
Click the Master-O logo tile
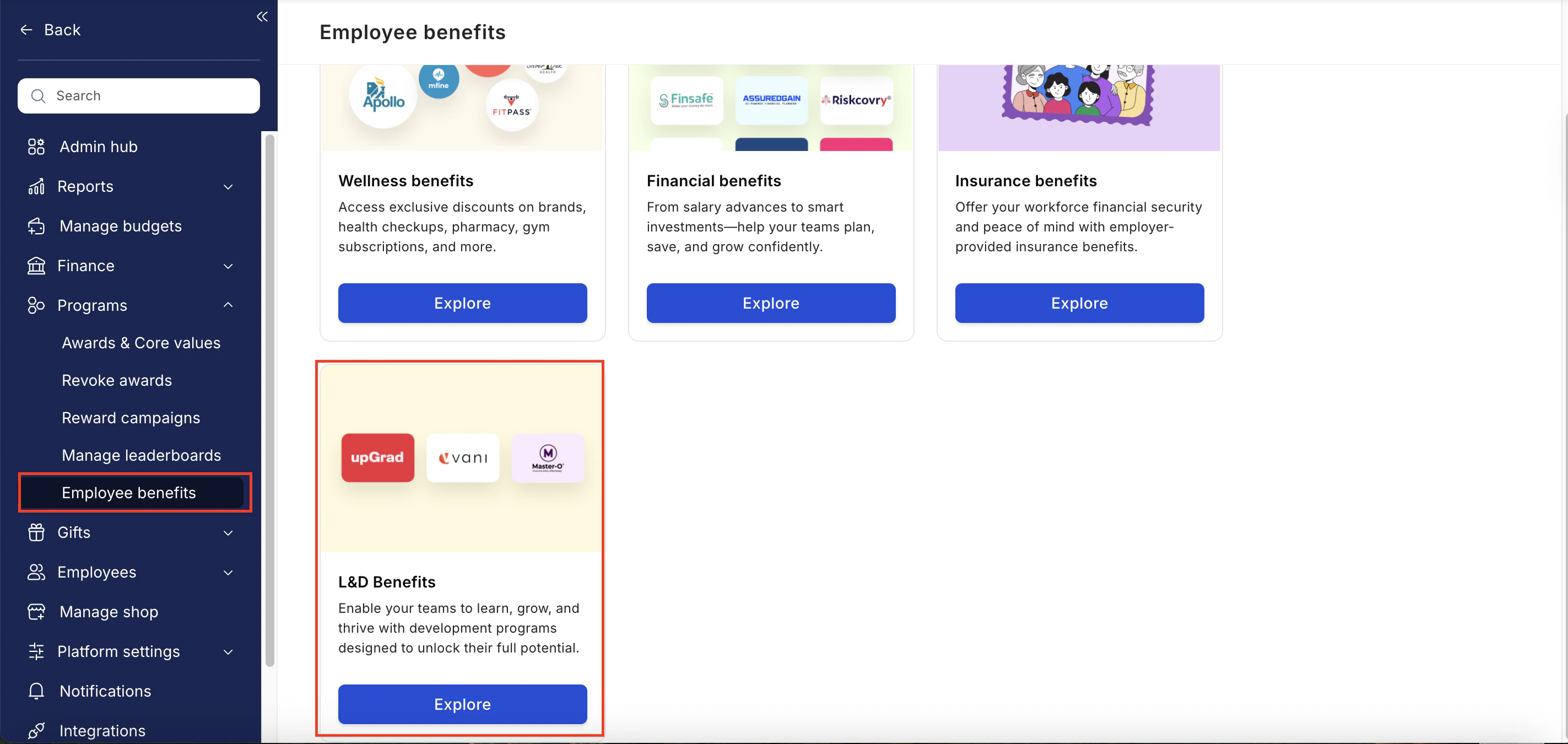548,458
